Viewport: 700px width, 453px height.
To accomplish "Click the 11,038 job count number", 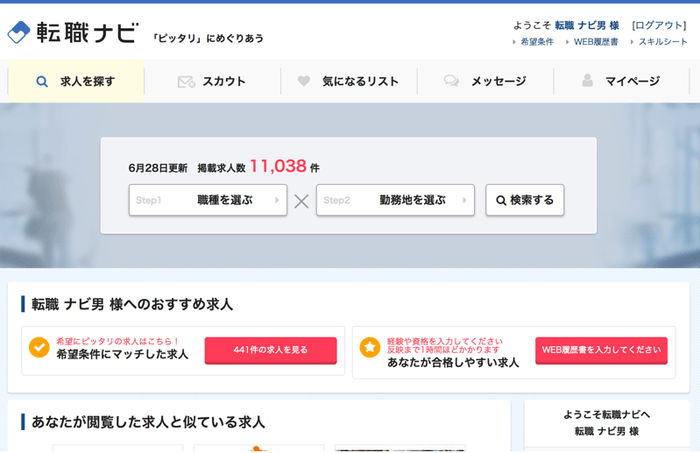I will tap(278, 166).
